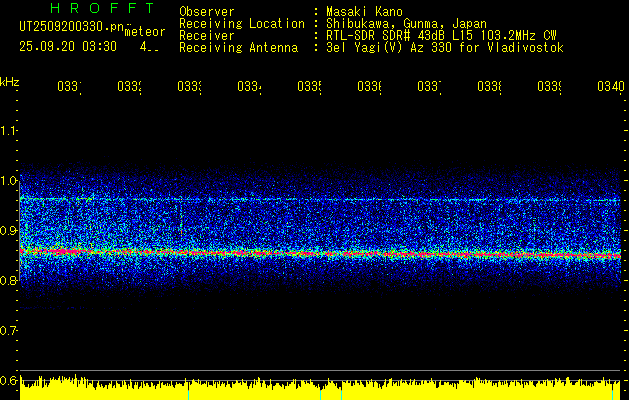Click the 0340 time marker

(609, 87)
